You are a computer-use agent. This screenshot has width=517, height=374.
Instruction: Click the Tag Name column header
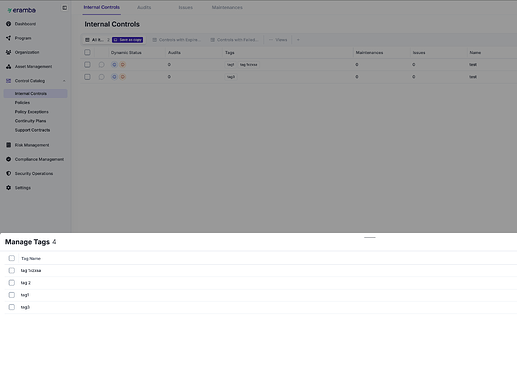[x=31, y=258]
